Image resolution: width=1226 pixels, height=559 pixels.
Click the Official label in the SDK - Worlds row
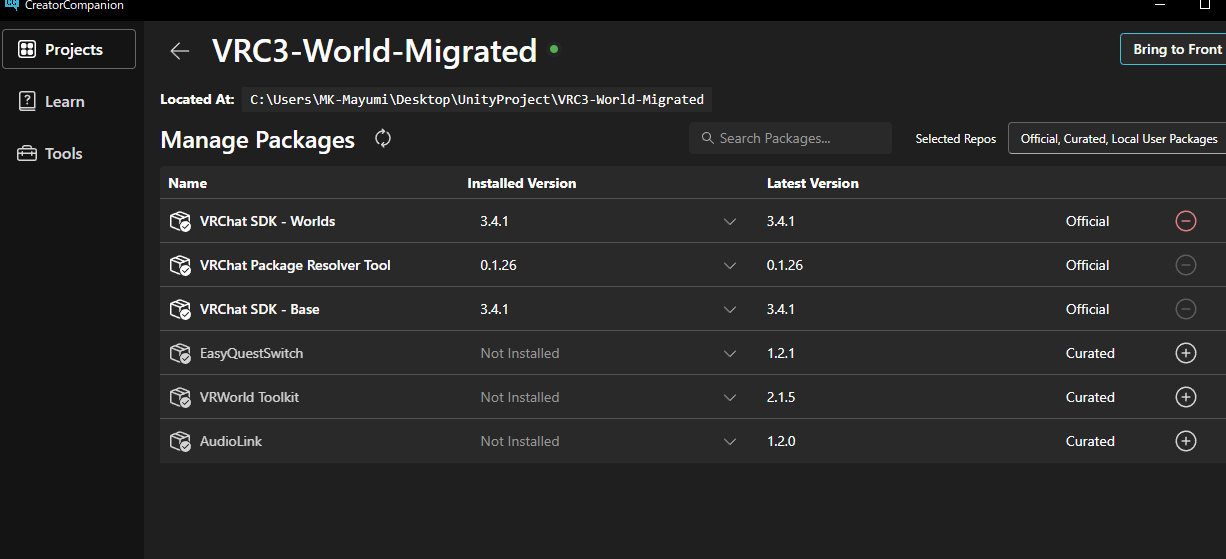pyautogui.click(x=1088, y=221)
